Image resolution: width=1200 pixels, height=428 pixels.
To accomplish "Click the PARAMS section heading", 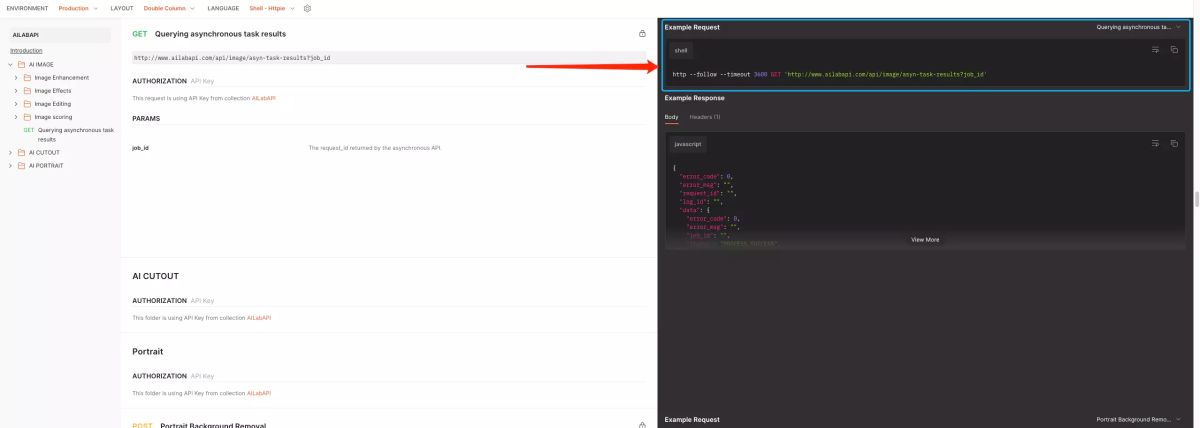I will click(146, 118).
